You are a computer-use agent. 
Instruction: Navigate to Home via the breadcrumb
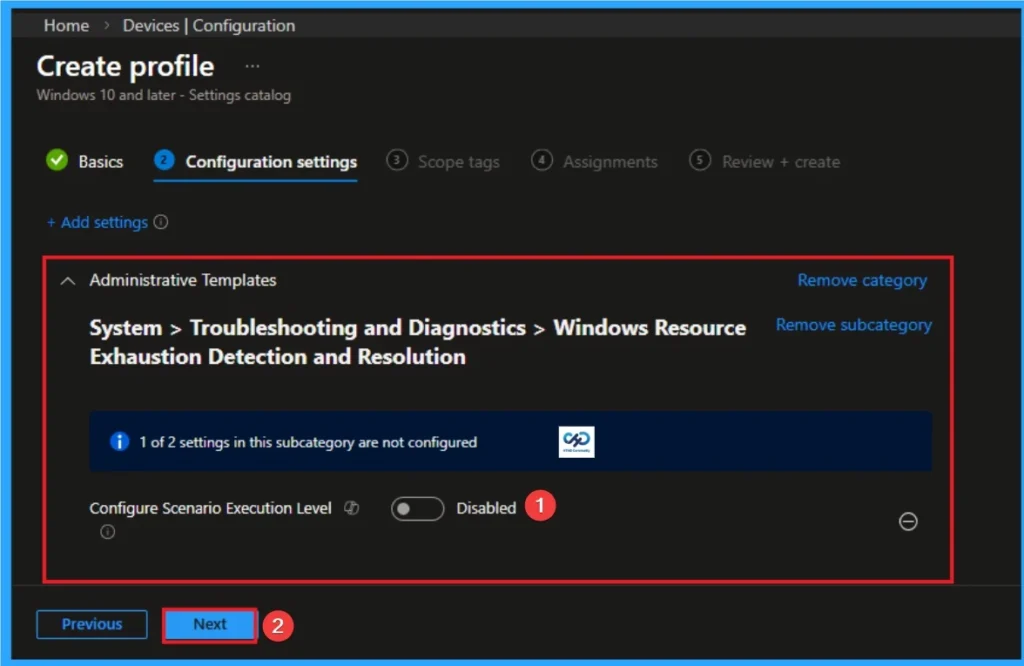(65, 25)
